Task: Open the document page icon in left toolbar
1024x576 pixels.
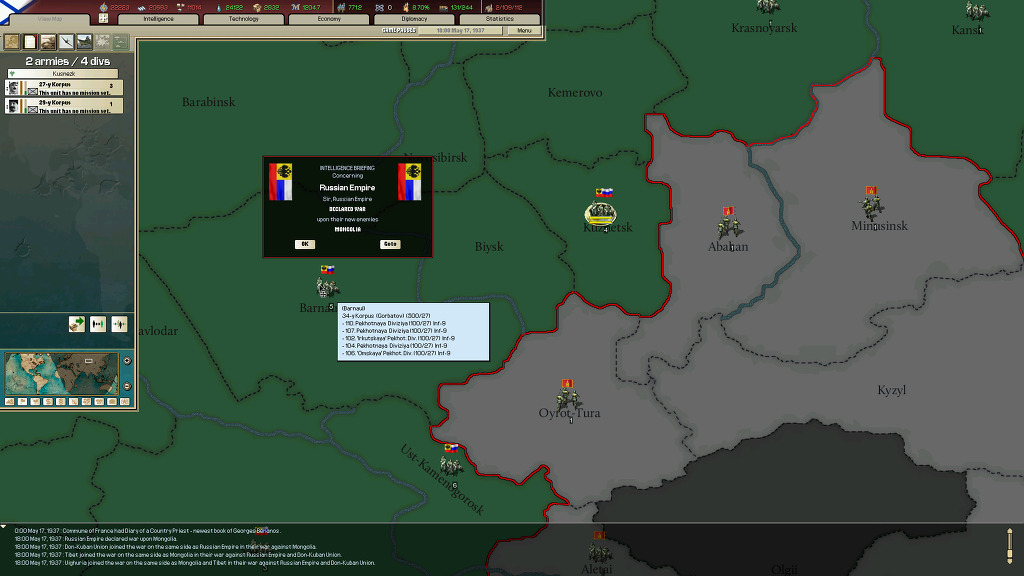Action: tap(30, 42)
